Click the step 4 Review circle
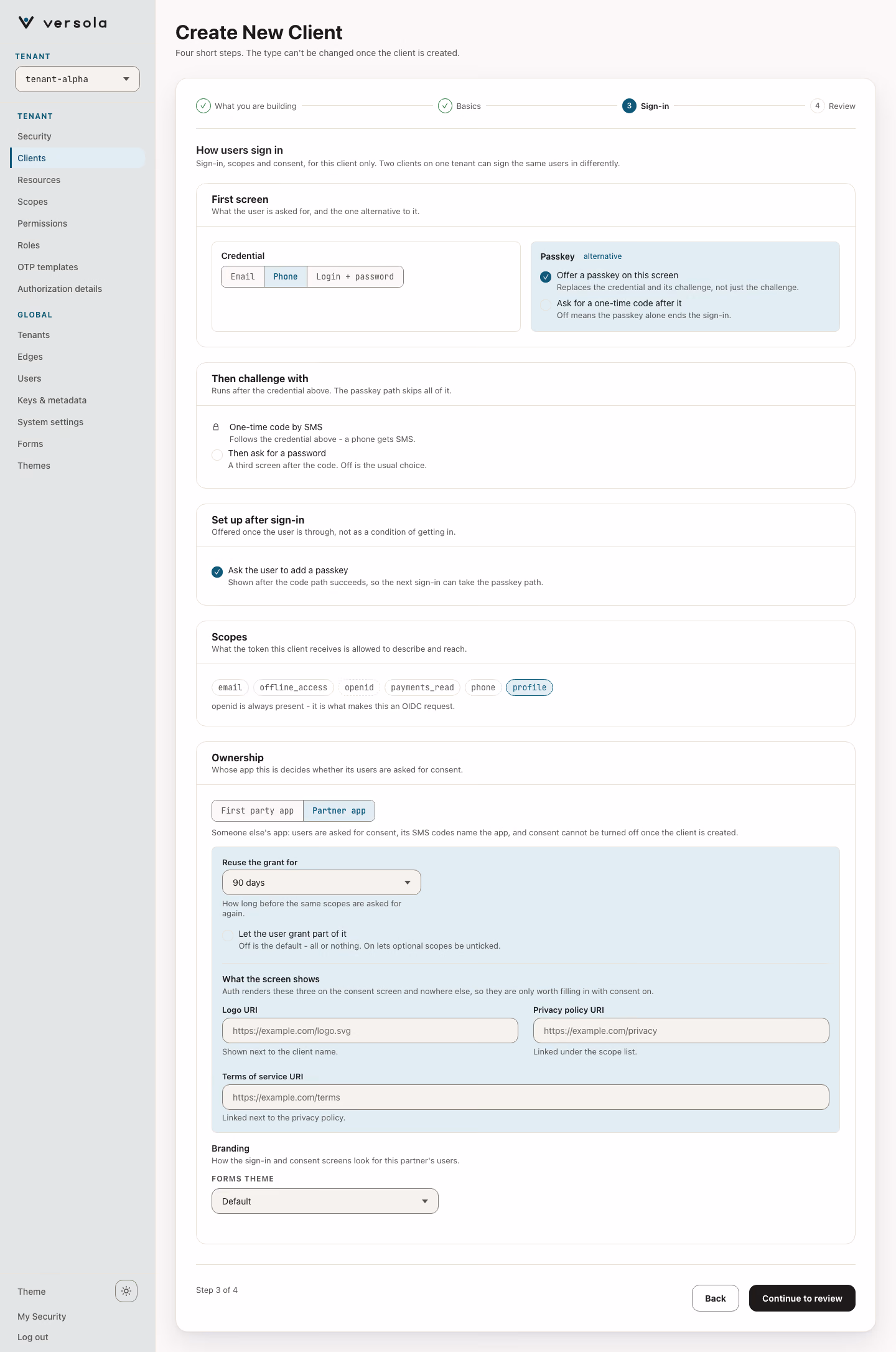This screenshot has width=896, height=1352. click(x=817, y=106)
